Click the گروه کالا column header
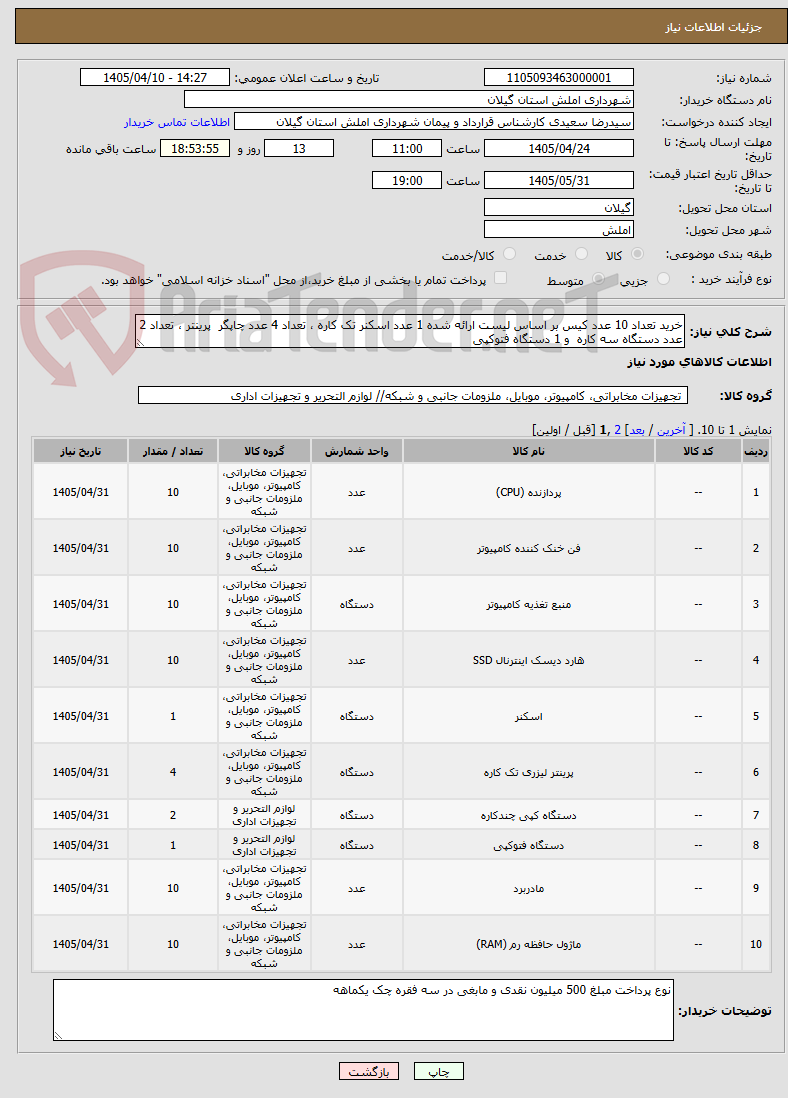 (264, 452)
